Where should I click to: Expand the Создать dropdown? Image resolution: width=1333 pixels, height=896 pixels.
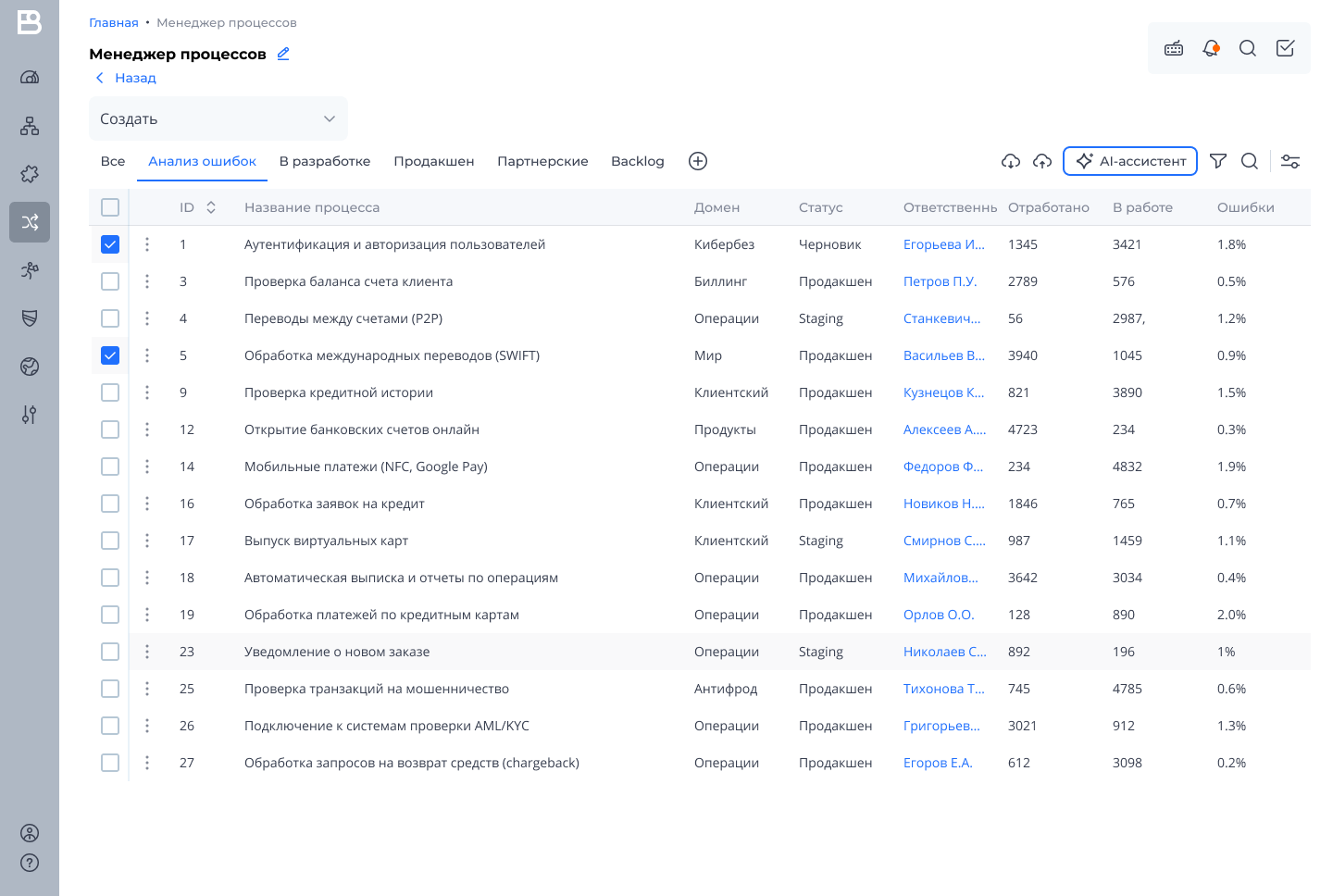218,118
